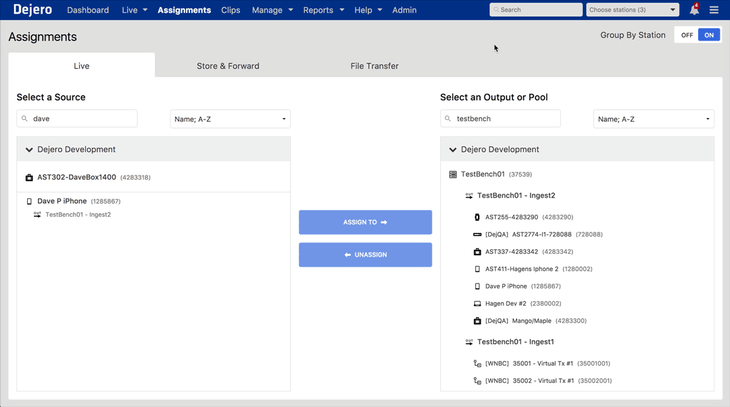Image resolution: width=730 pixels, height=407 pixels.
Task: Select the AST411-Hagens Iphone 2 row
Action: click(x=539, y=269)
